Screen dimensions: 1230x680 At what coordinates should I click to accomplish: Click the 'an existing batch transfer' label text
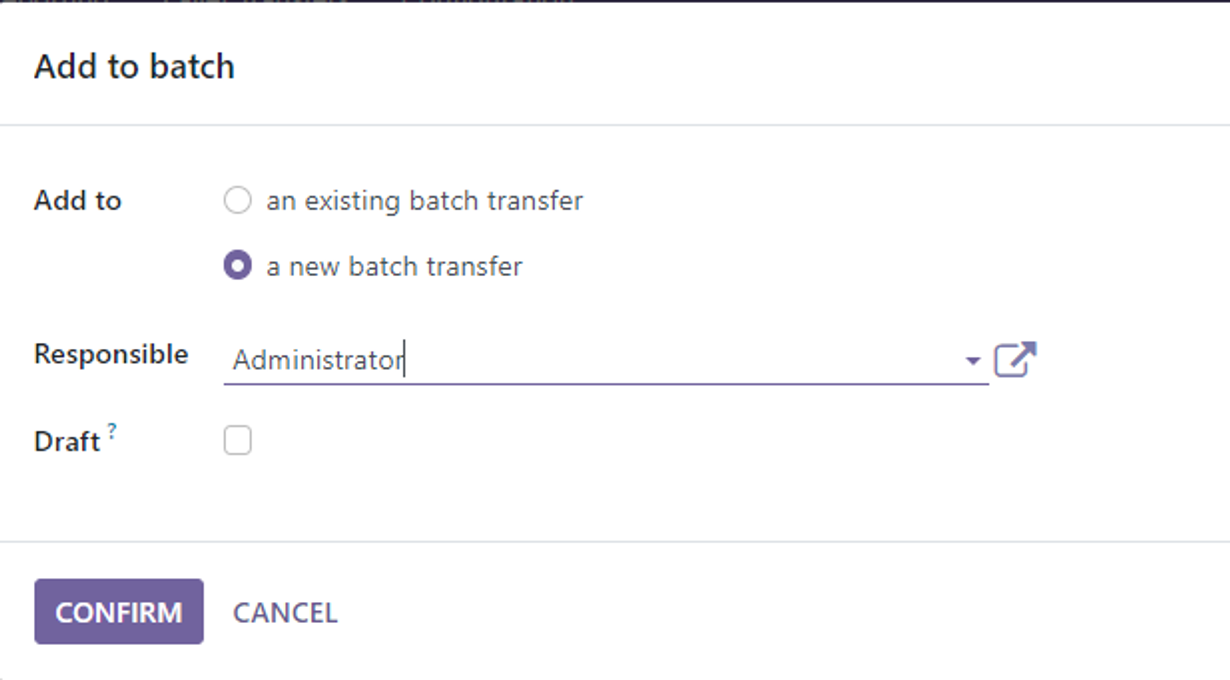pyautogui.click(x=425, y=201)
